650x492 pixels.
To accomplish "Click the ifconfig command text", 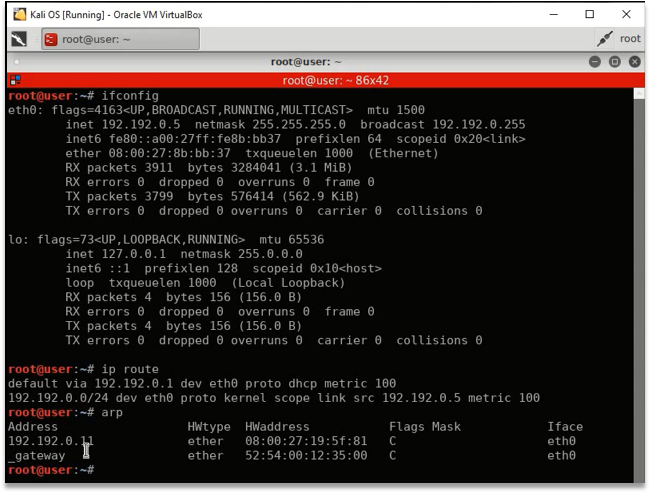I will click(130, 96).
